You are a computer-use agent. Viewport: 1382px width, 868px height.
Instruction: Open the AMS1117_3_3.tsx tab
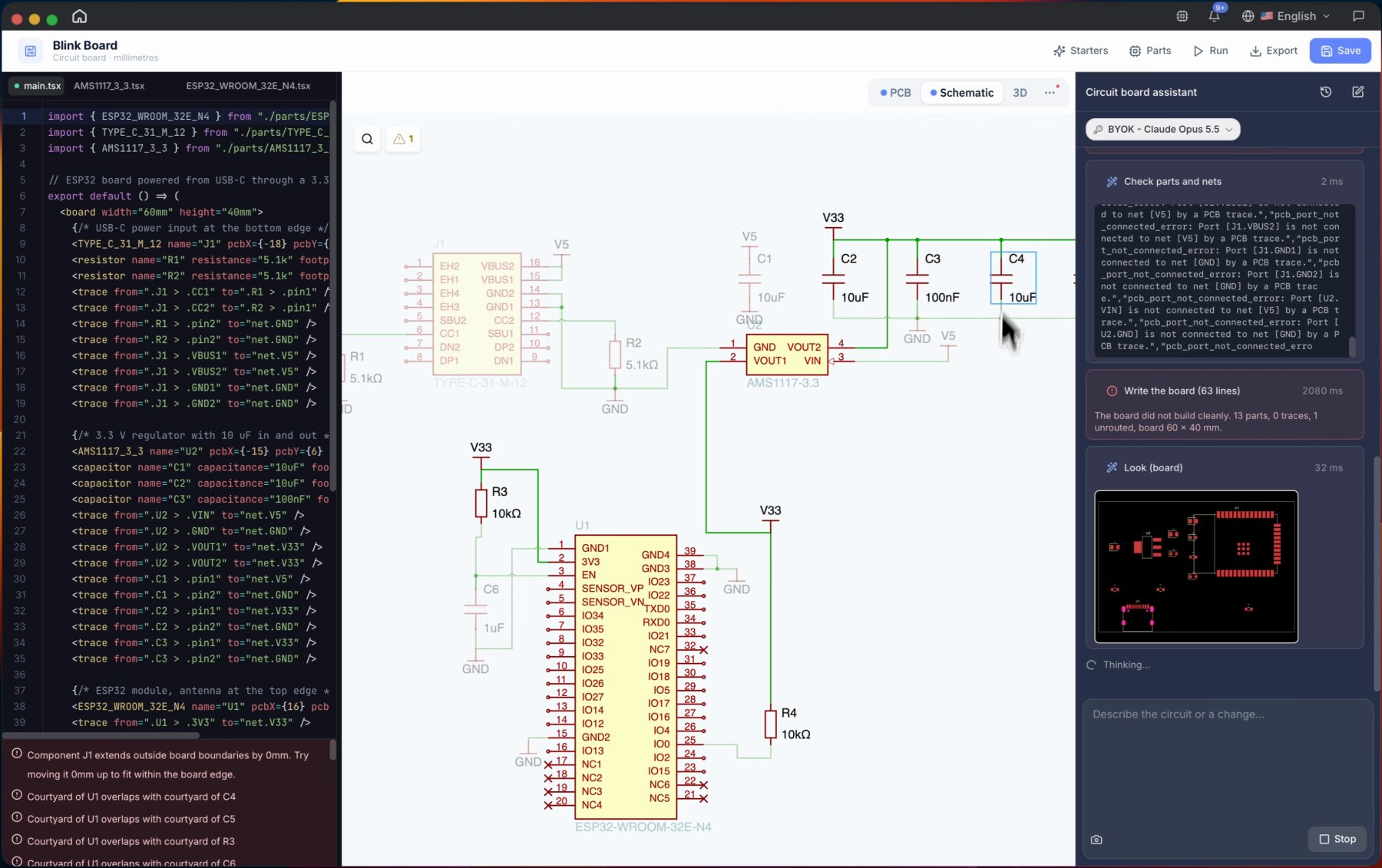[x=109, y=86]
